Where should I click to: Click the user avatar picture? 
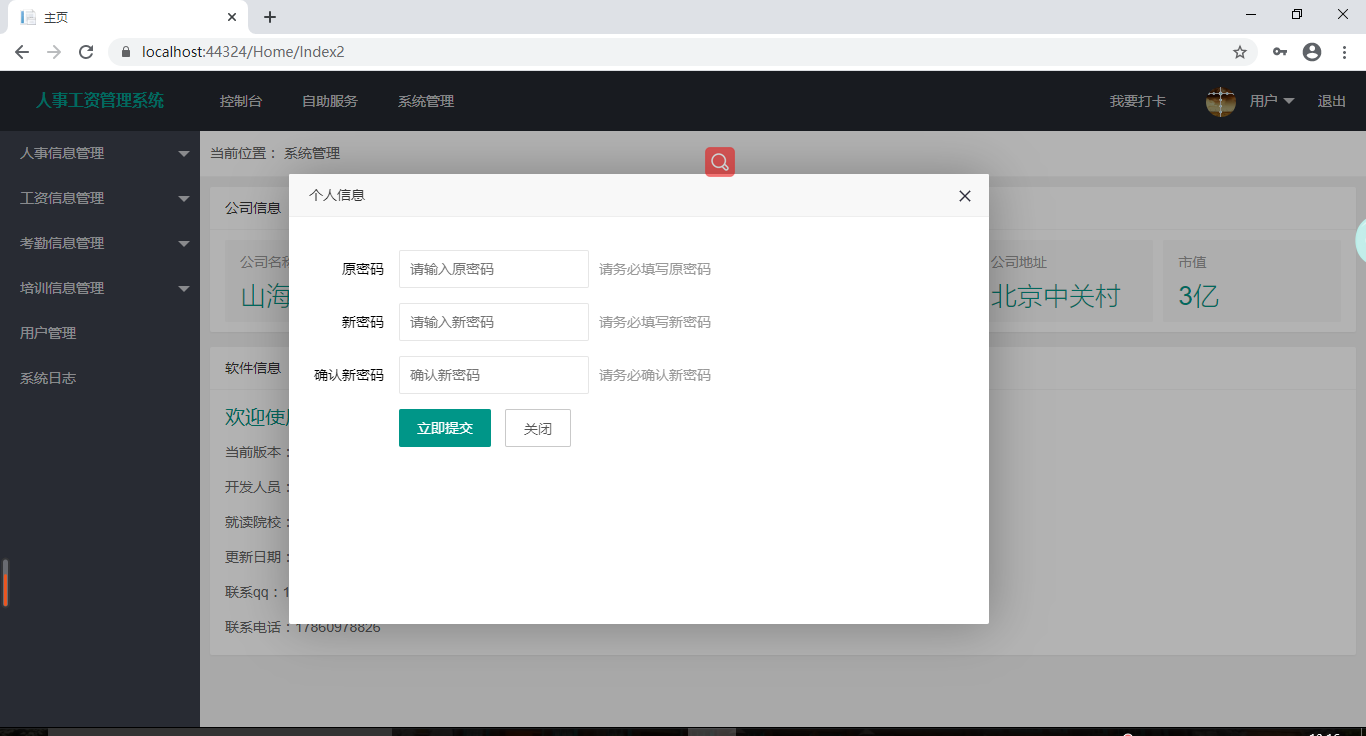[x=1221, y=101]
